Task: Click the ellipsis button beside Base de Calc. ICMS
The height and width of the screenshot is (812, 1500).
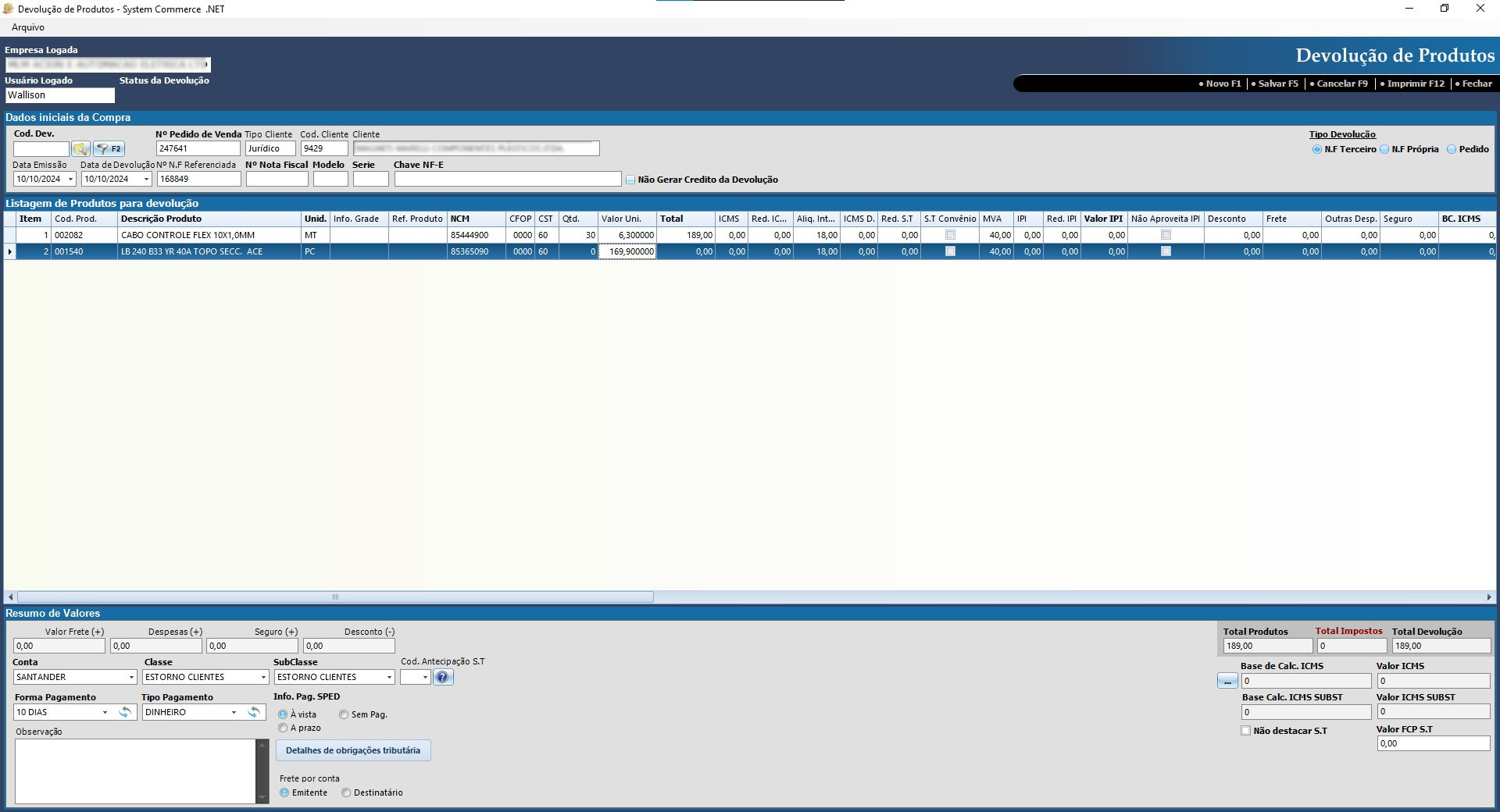Action: [x=1227, y=682]
